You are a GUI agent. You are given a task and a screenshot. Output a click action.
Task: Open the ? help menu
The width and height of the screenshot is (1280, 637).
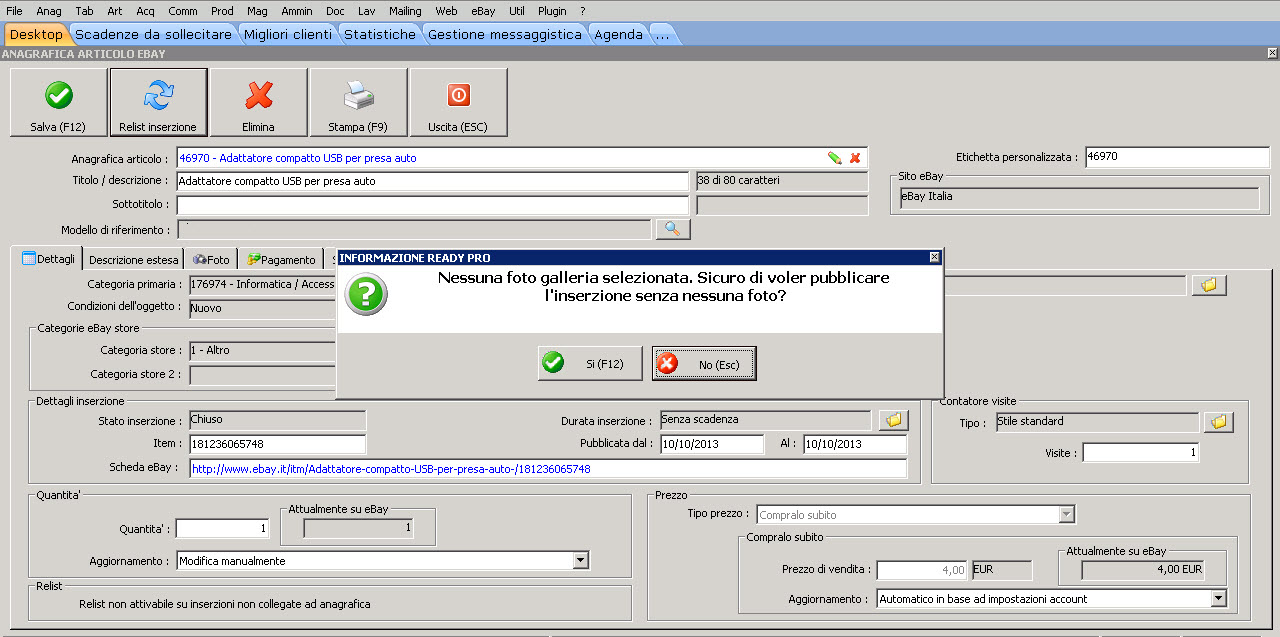coord(583,10)
